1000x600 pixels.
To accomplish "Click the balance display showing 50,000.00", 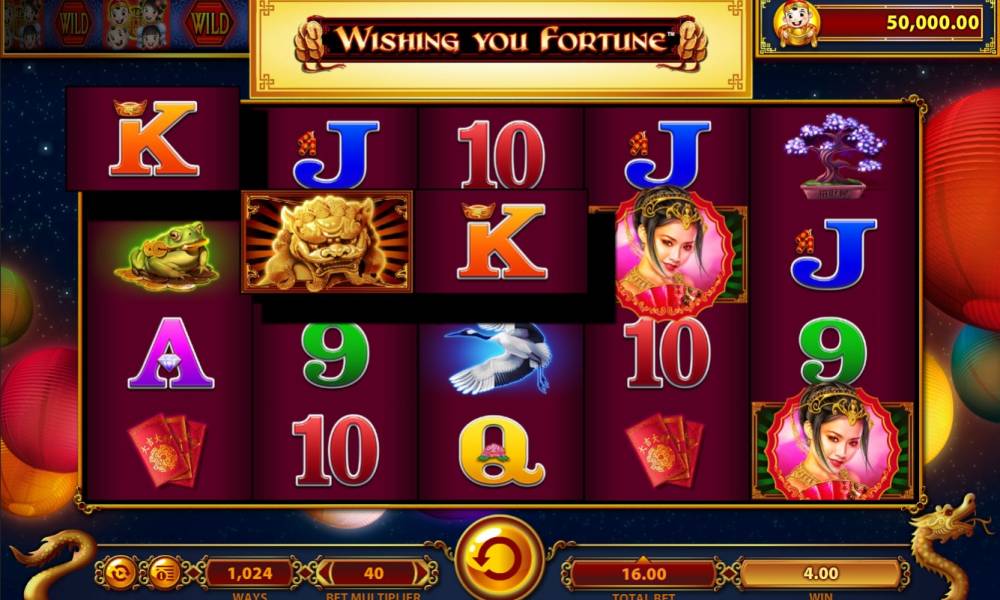I will [901, 23].
